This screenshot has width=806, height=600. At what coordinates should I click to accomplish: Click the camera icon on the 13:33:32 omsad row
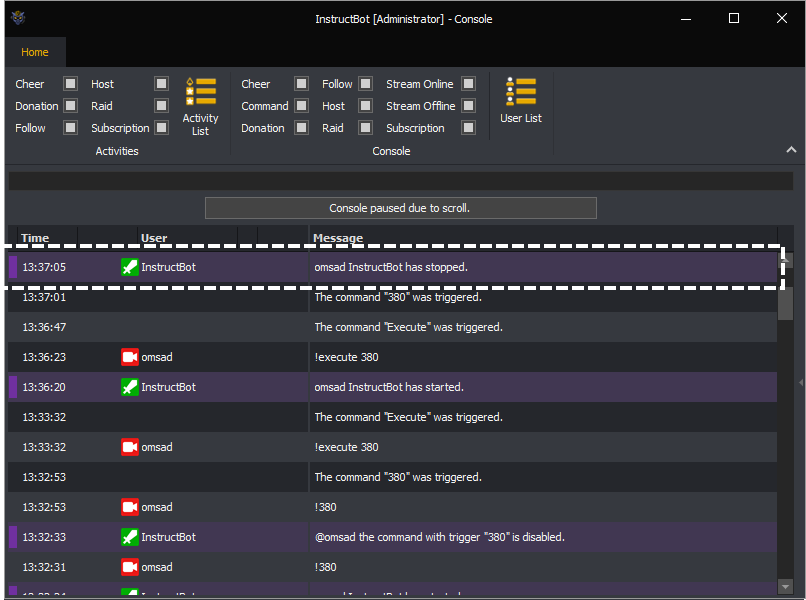pos(130,447)
